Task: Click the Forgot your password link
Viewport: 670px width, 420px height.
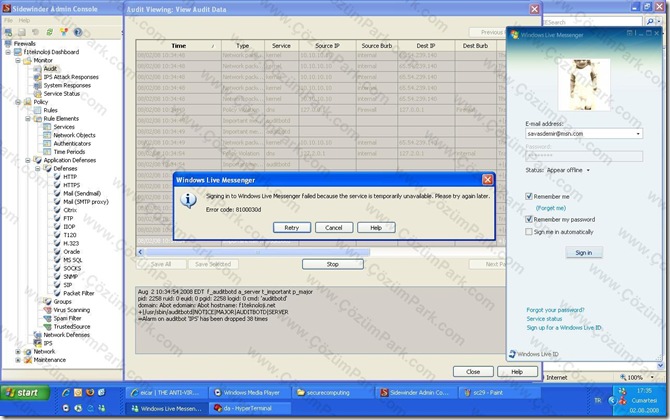Action: [x=555, y=310]
